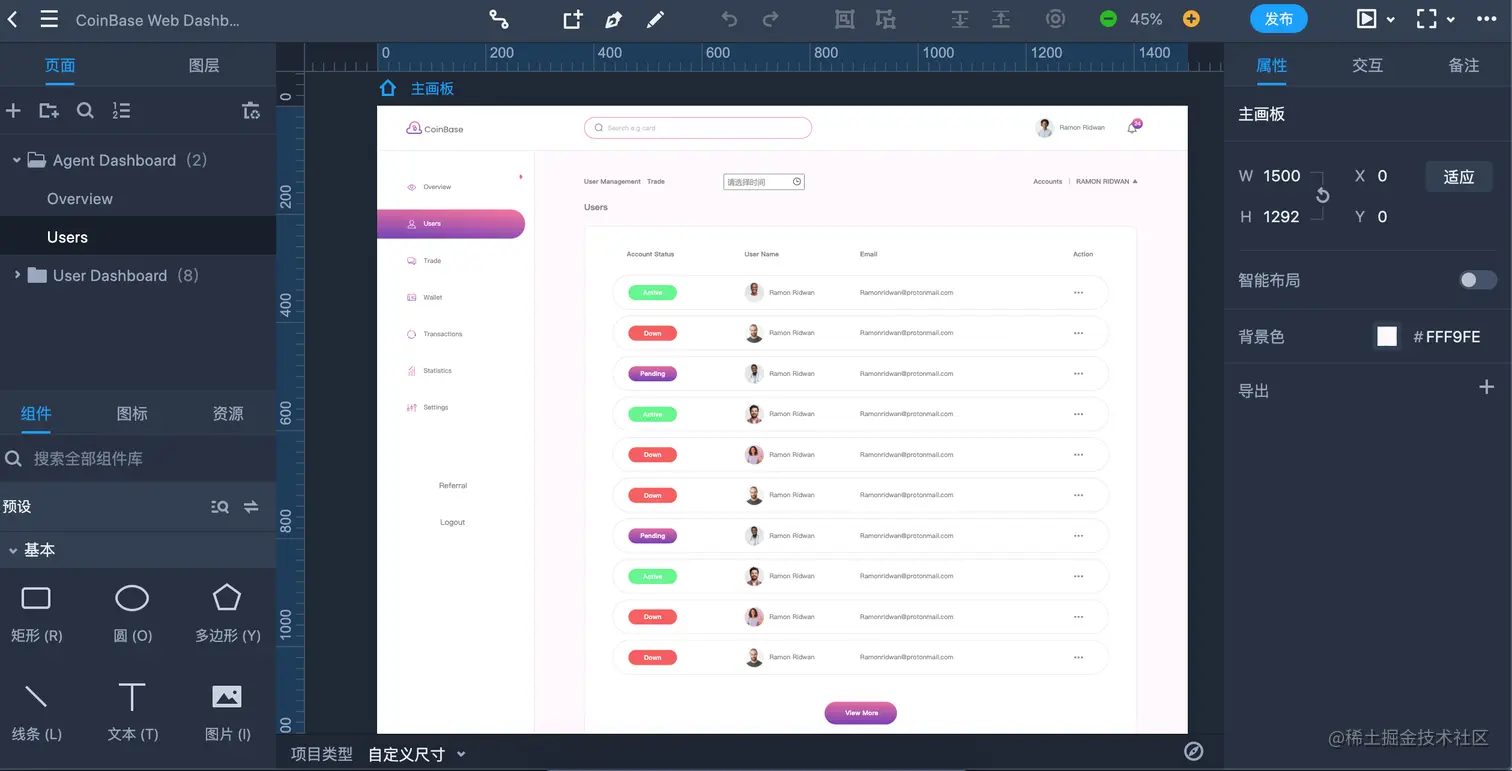Toggle fullscreen mode icon
The image size is (1512, 771).
pyautogui.click(x=1427, y=19)
